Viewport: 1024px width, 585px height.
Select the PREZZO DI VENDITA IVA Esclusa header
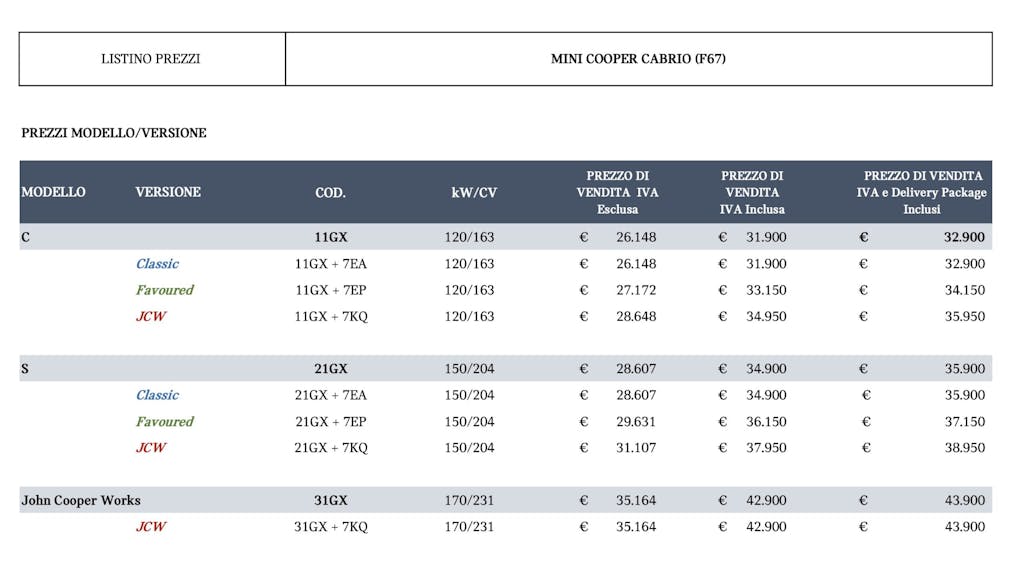pyautogui.click(x=617, y=193)
